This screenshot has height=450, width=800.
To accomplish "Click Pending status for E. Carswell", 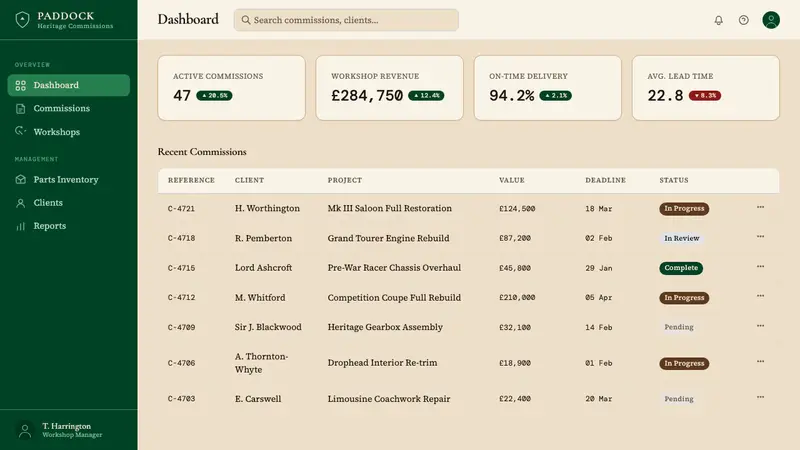I will pos(679,399).
